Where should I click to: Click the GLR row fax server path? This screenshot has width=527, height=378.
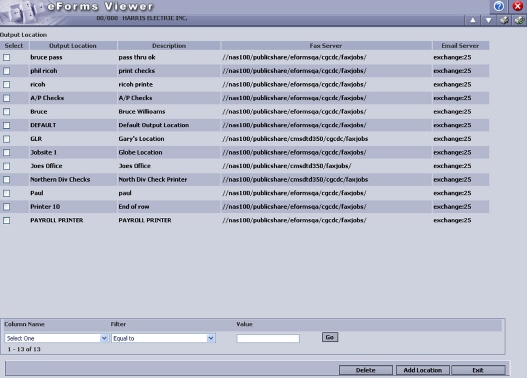(295, 138)
